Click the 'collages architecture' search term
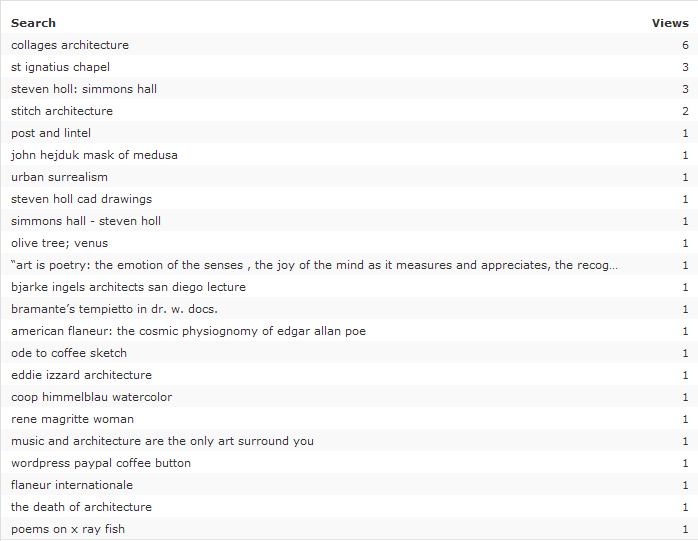Screen dimensions: 698x541 [x=70, y=45]
